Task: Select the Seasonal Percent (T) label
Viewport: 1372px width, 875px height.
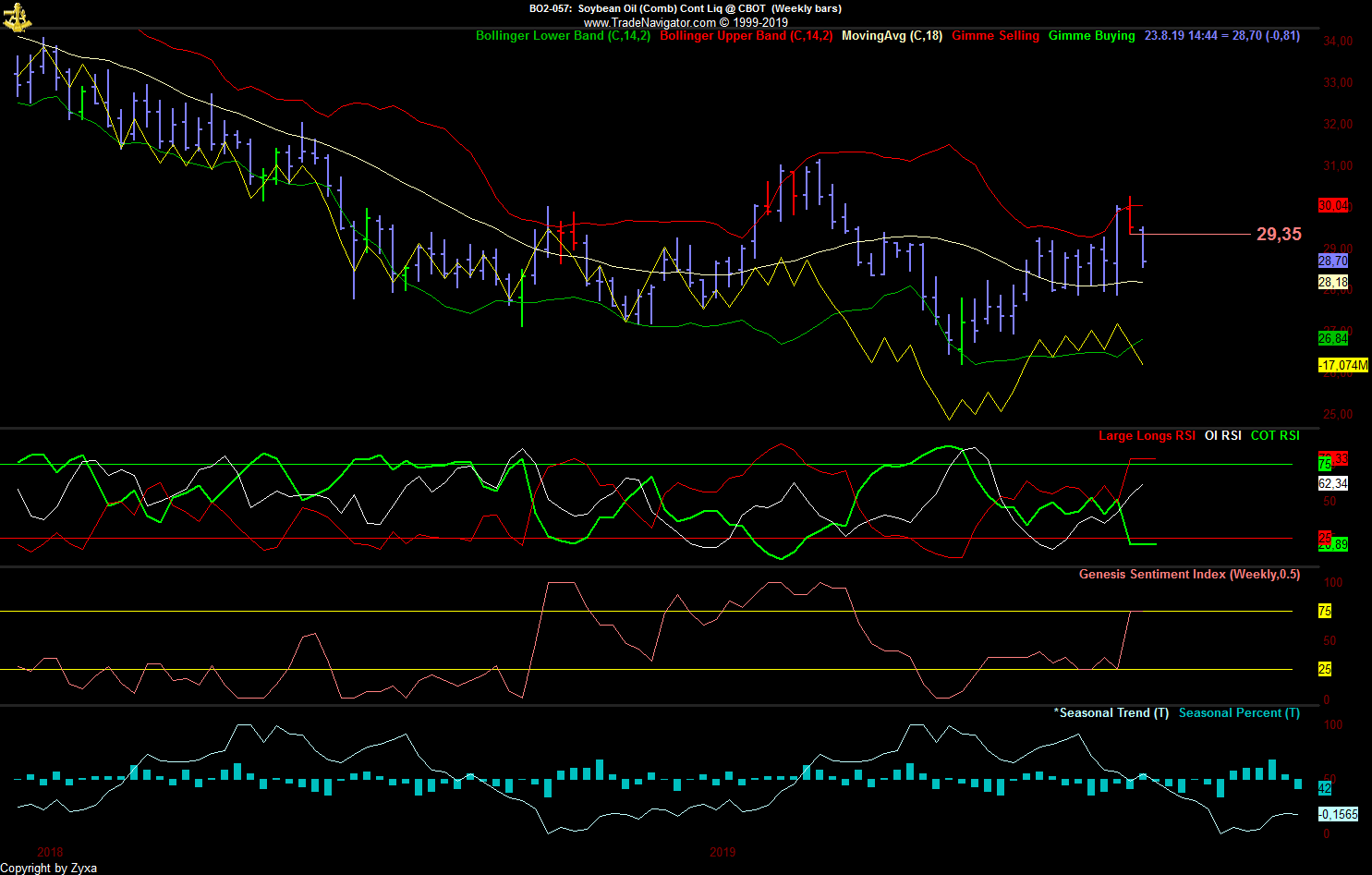Action: 1239,713
